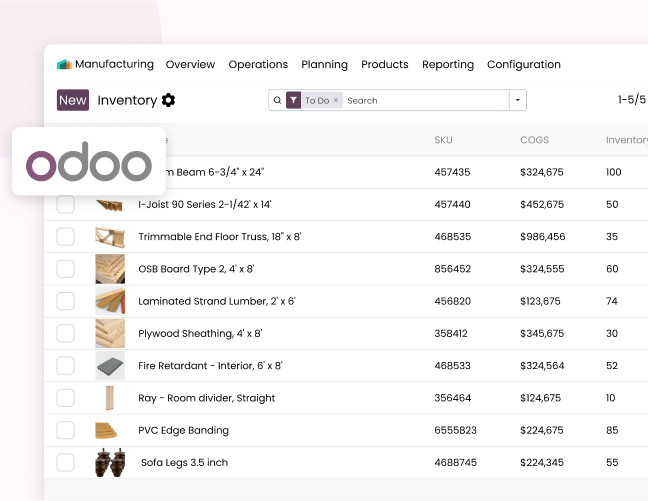The height and width of the screenshot is (501, 648).
Task: Tick the Laminated Strand Lumber checkbox
Action: tap(65, 301)
